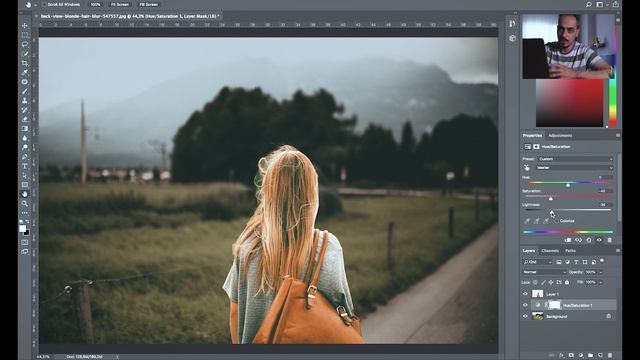
Task: Click the Fit Screen button
Action: tap(120, 4)
